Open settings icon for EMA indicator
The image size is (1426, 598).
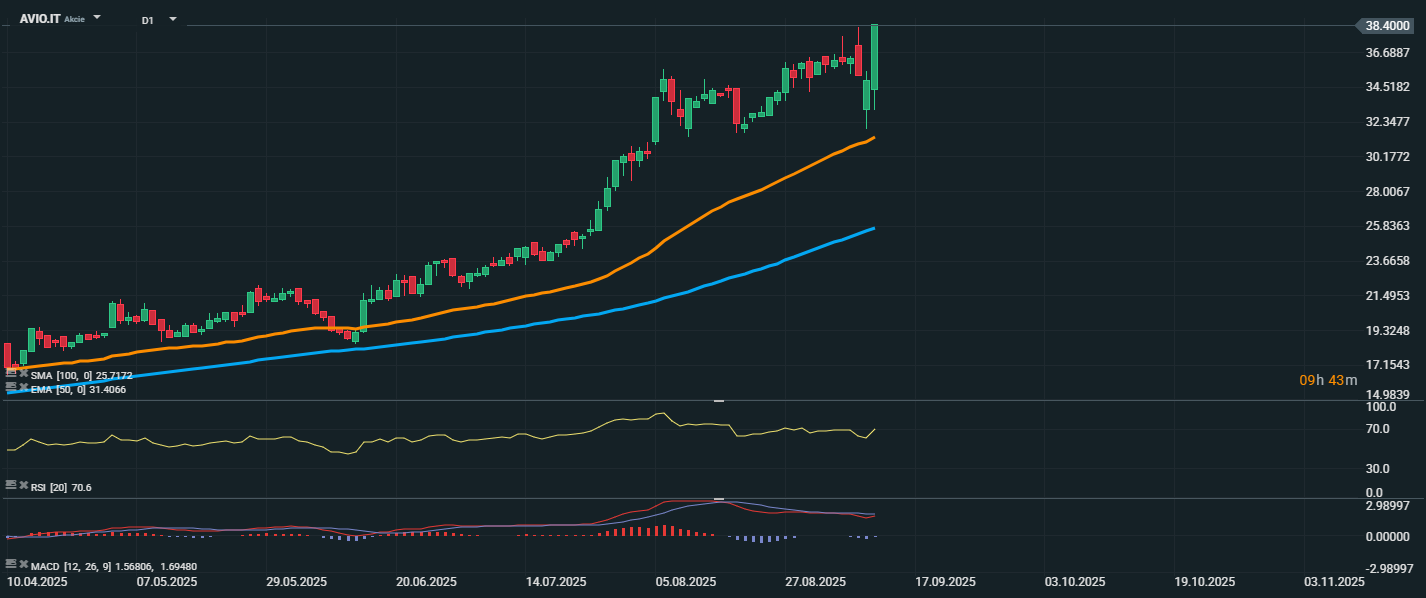[11, 387]
